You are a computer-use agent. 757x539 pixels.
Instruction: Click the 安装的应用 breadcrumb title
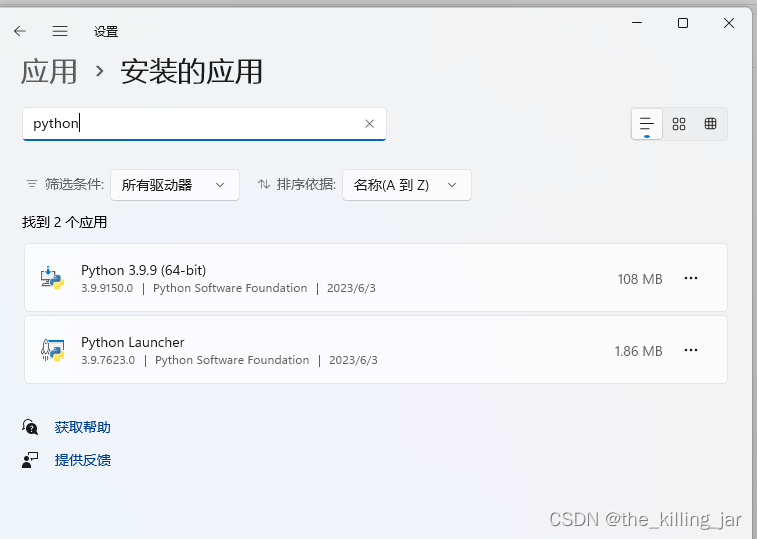coord(191,72)
